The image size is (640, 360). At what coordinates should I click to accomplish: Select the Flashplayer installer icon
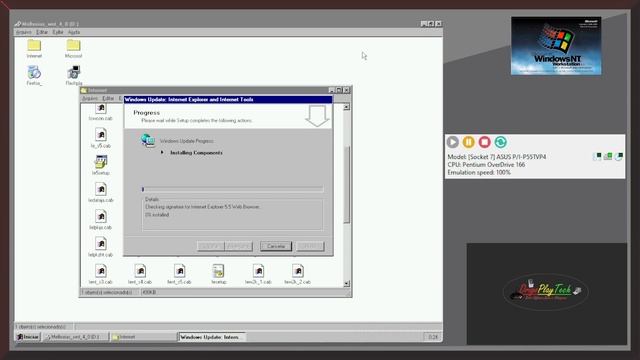(73, 76)
